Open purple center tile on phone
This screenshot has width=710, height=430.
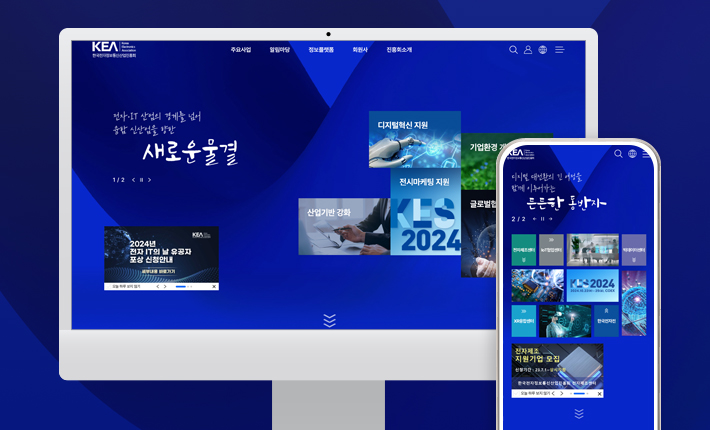click(x=634, y=250)
